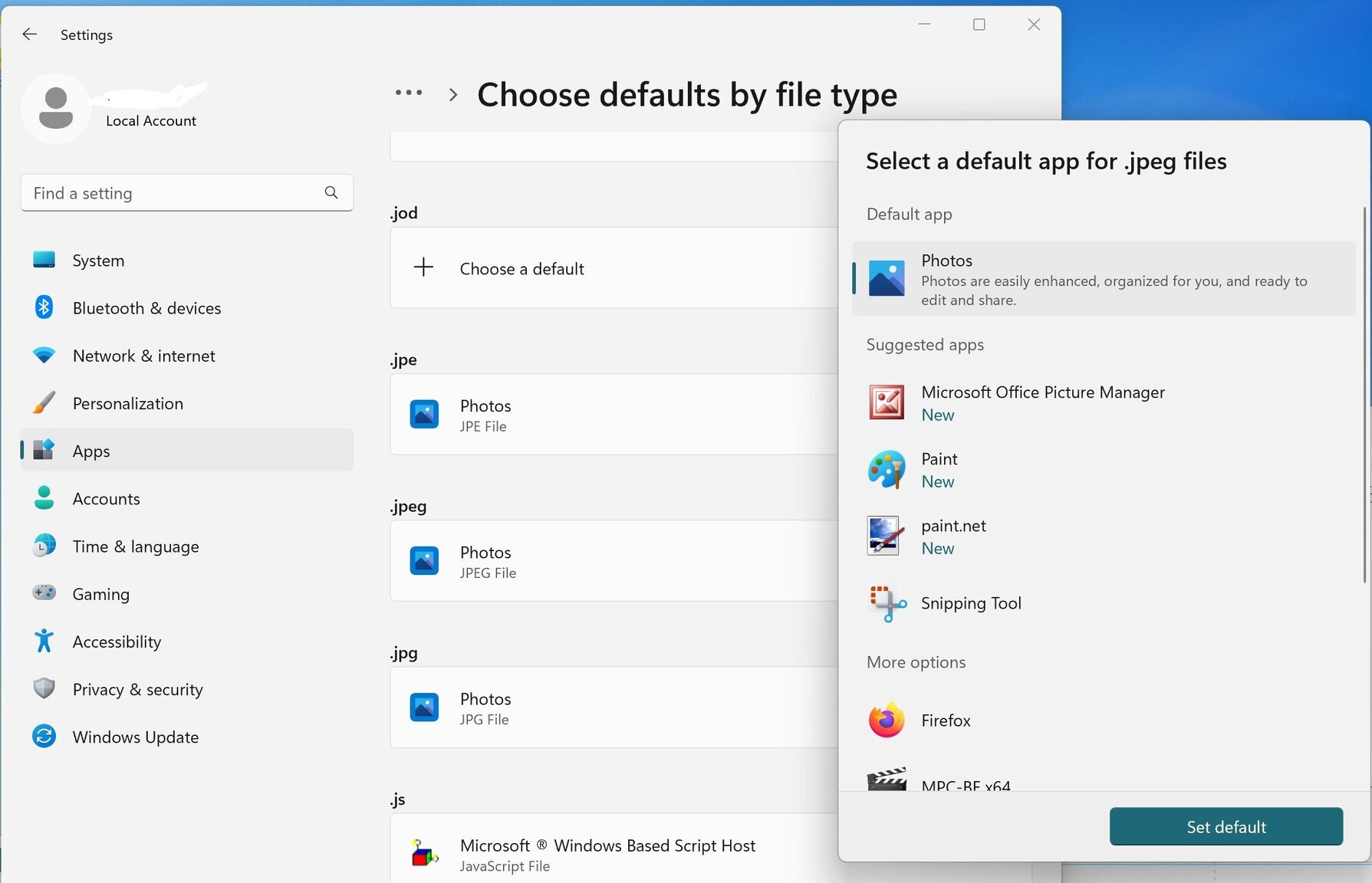Click the search magnifier icon
The image size is (1372, 883).
tap(331, 192)
